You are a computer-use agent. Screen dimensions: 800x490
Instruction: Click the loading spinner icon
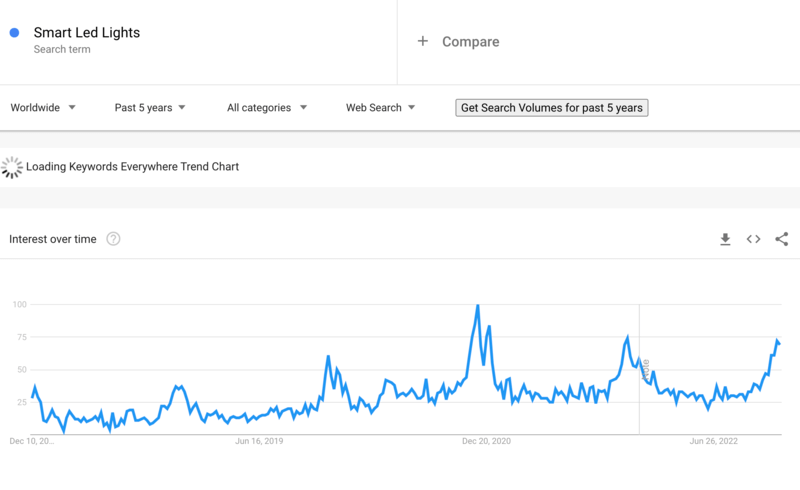click(12, 167)
